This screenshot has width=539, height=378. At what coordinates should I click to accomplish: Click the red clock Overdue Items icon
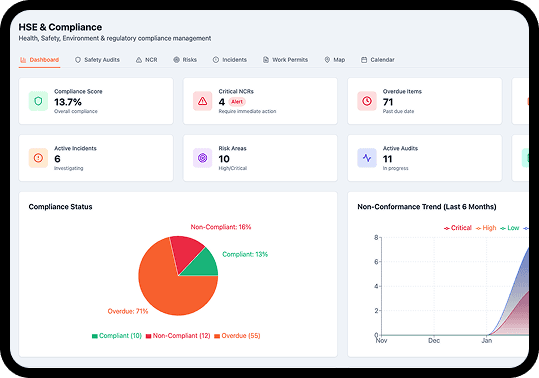[x=367, y=101]
